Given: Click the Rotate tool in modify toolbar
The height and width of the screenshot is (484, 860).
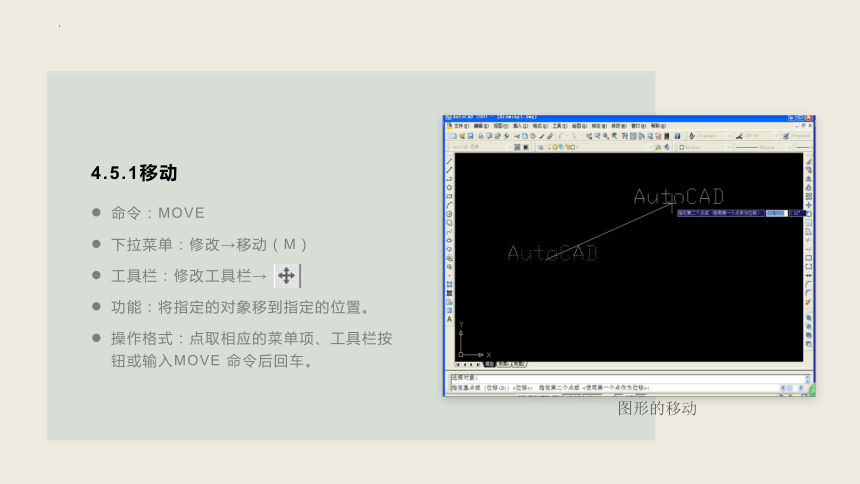Looking at the screenshot, I should click(808, 213).
